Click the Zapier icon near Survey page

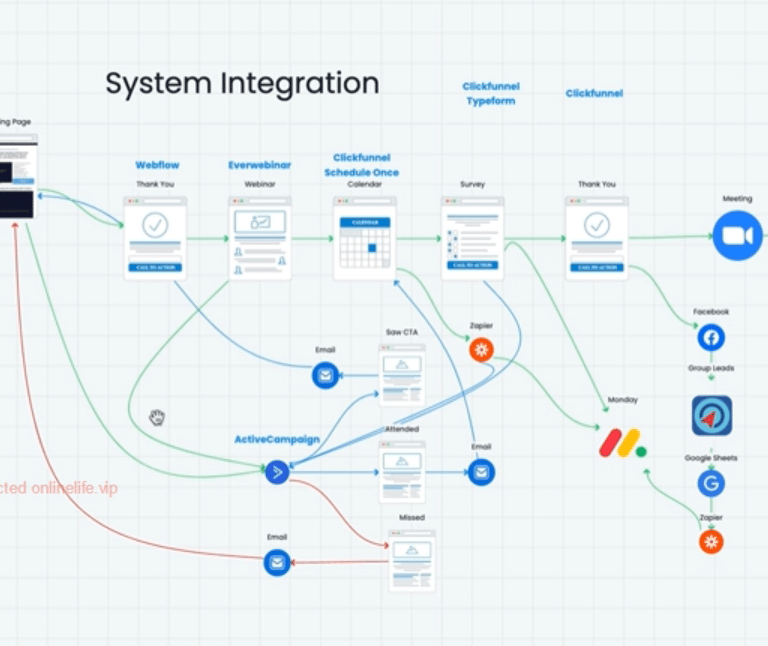[481, 350]
